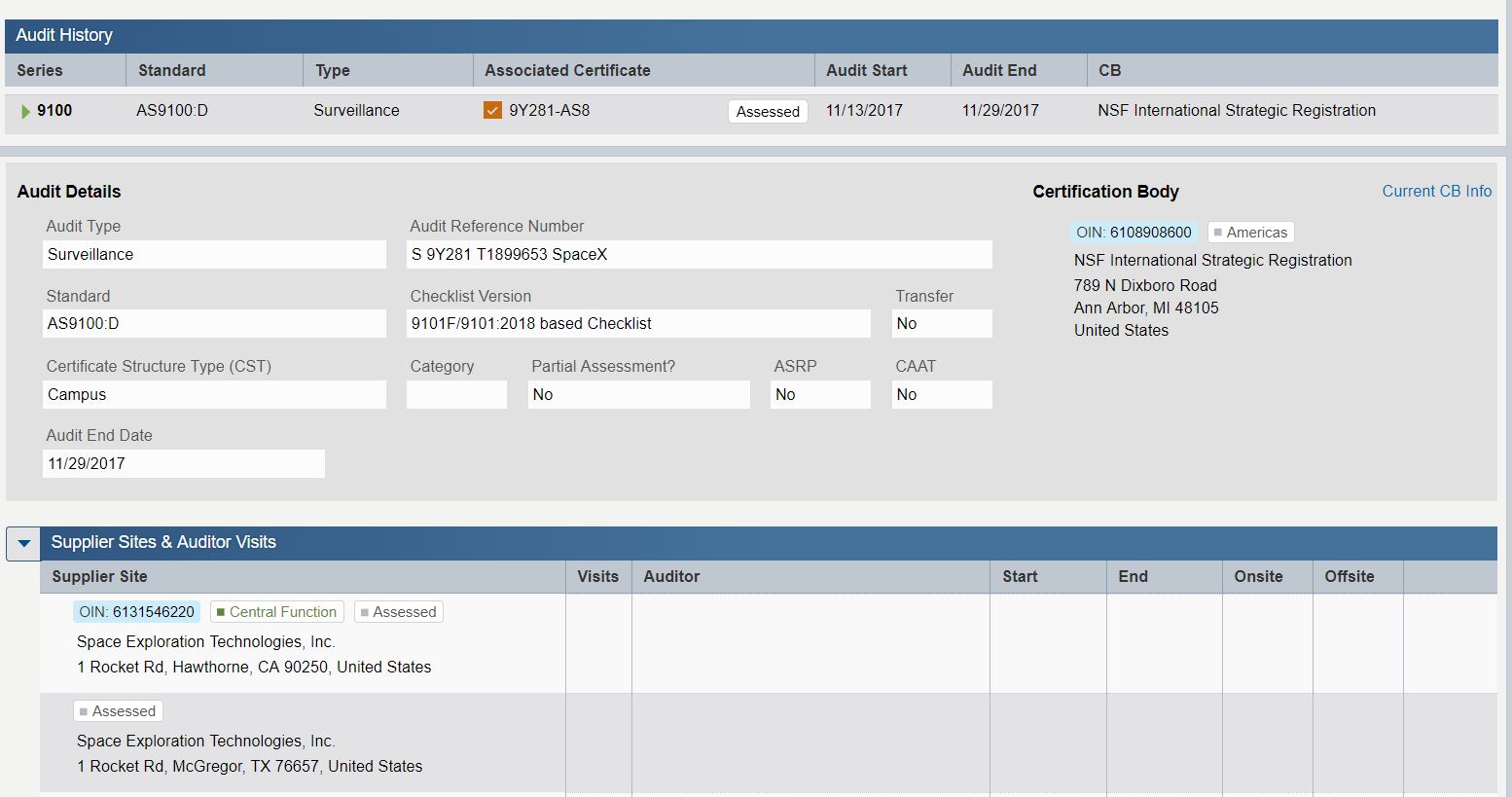The height and width of the screenshot is (797, 1512).
Task: Click the Audit End Date field
Action: pos(183,464)
